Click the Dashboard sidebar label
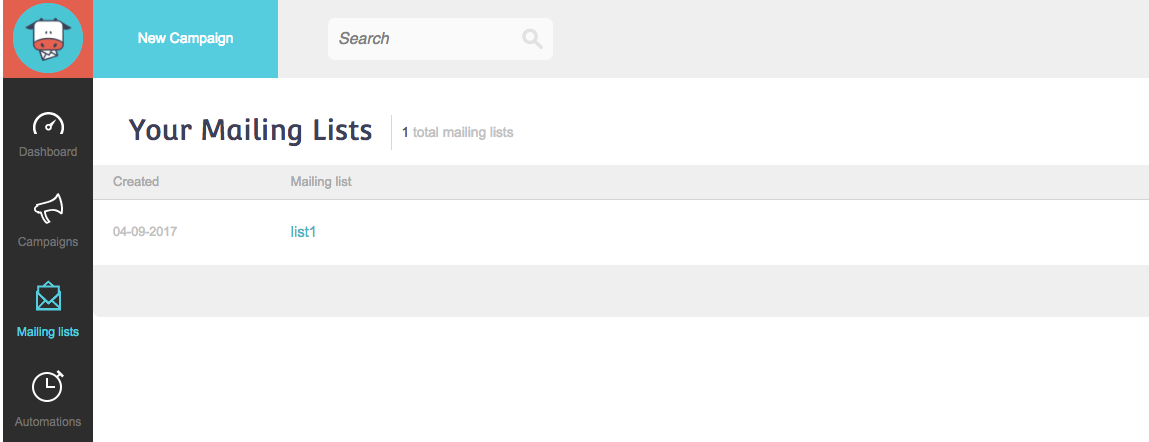The height and width of the screenshot is (442, 1149). 48,152
